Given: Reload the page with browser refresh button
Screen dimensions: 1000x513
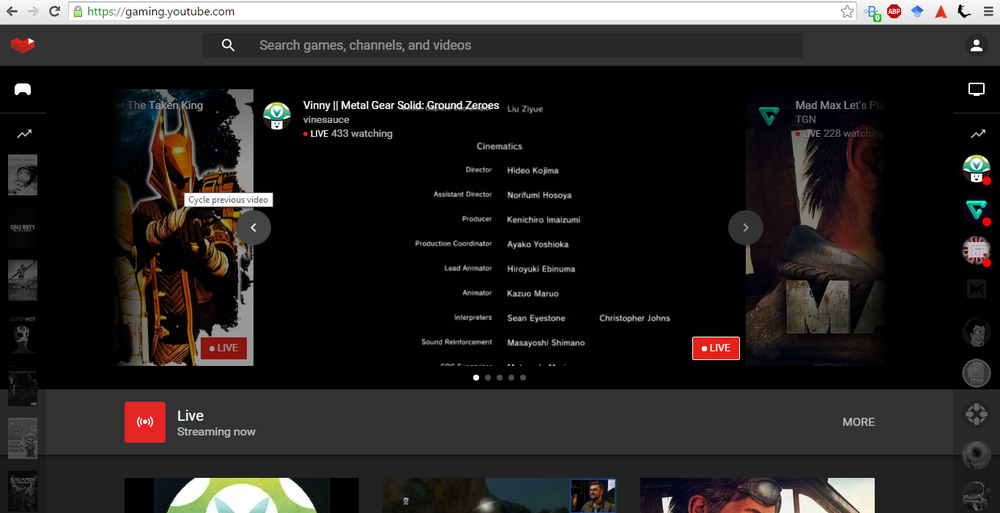Looking at the screenshot, I should point(55,12).
